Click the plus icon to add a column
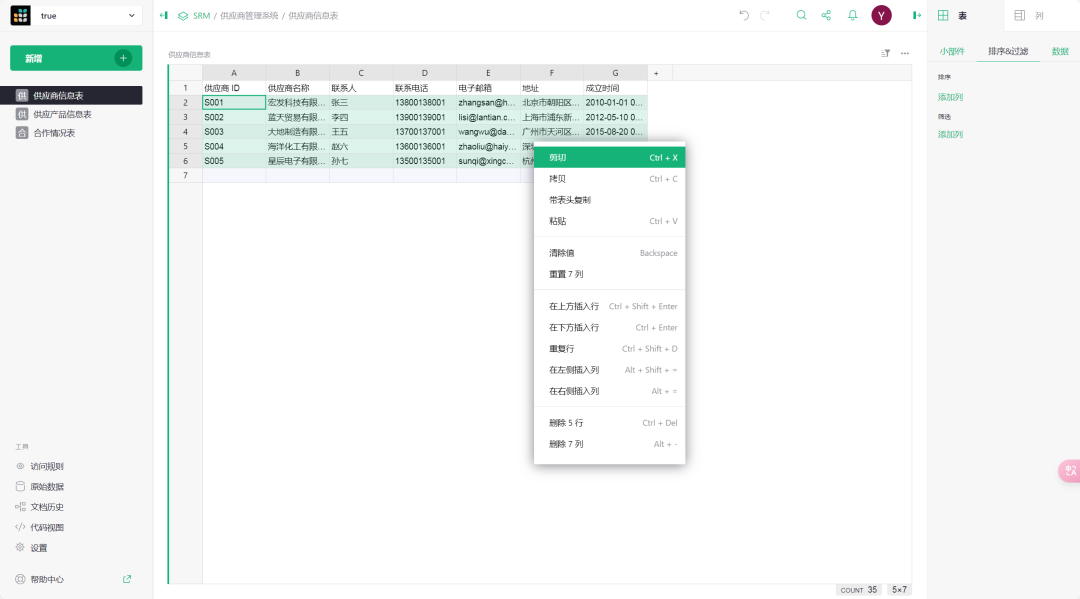1080x599 pixels. pos(656,73)
